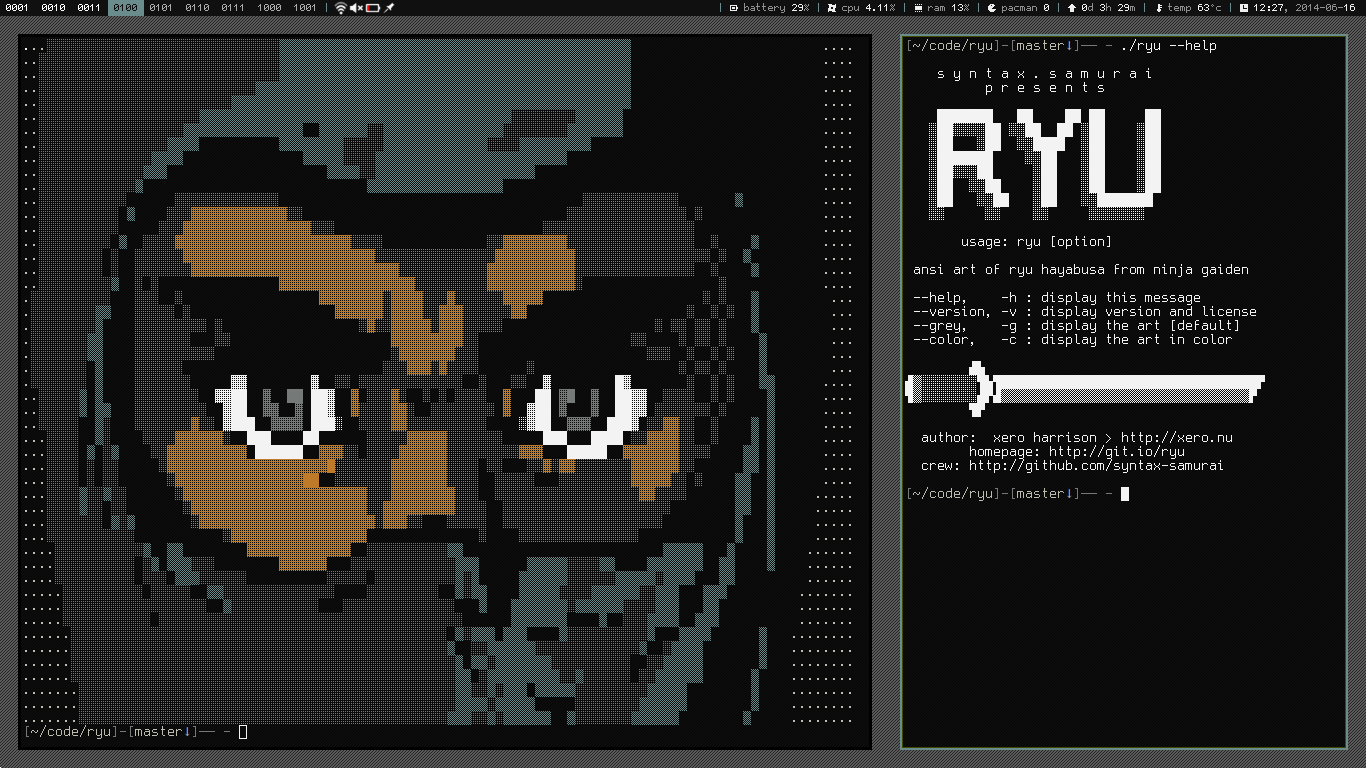Viewport: 1366px width, 768px height.
Task: Switch to workspace 0101
Action: point(161,8)
